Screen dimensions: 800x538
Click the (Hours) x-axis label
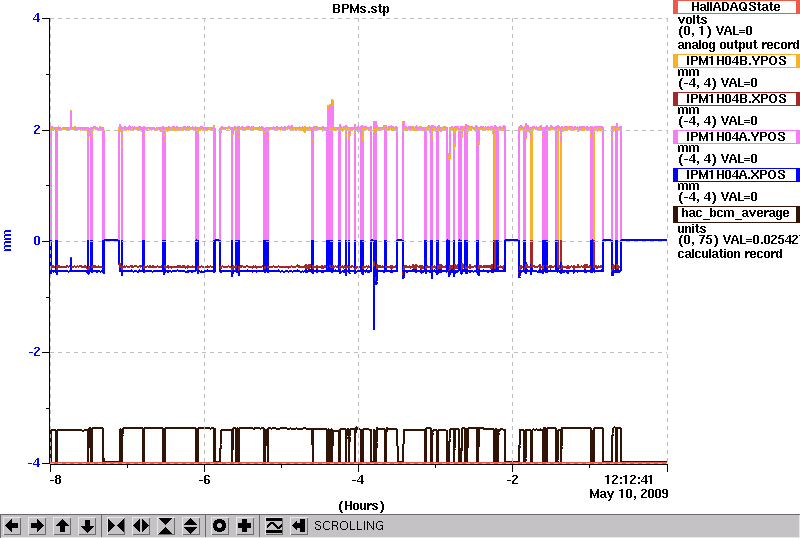(x=361, y=506)
